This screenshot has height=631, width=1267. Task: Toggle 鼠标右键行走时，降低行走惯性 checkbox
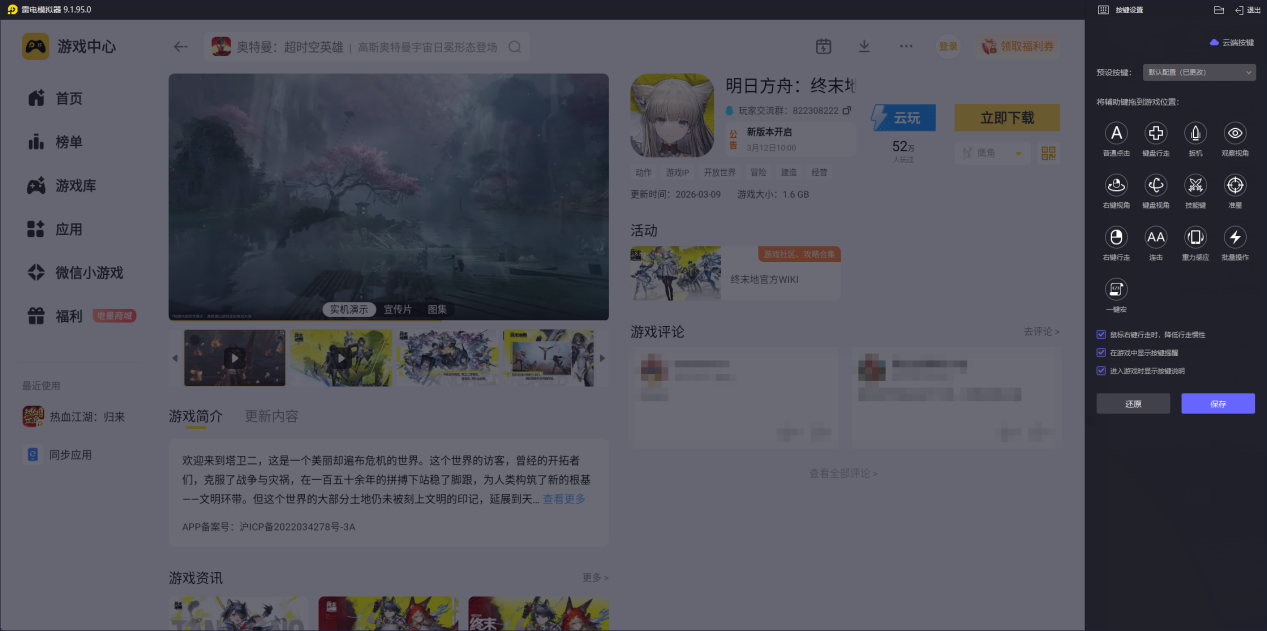[x=1101, y=335]
